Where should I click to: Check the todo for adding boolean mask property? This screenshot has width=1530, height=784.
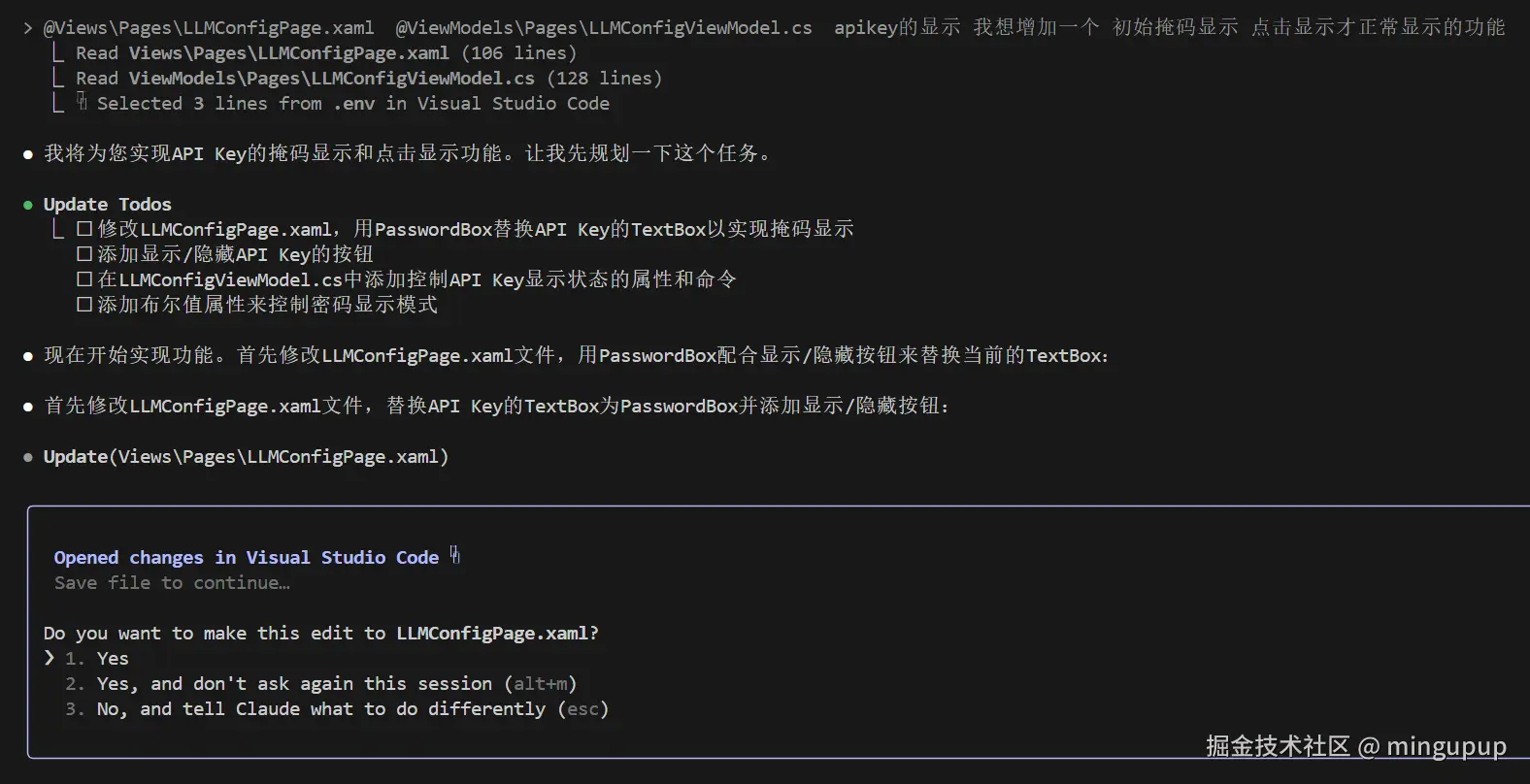[84, 305]
